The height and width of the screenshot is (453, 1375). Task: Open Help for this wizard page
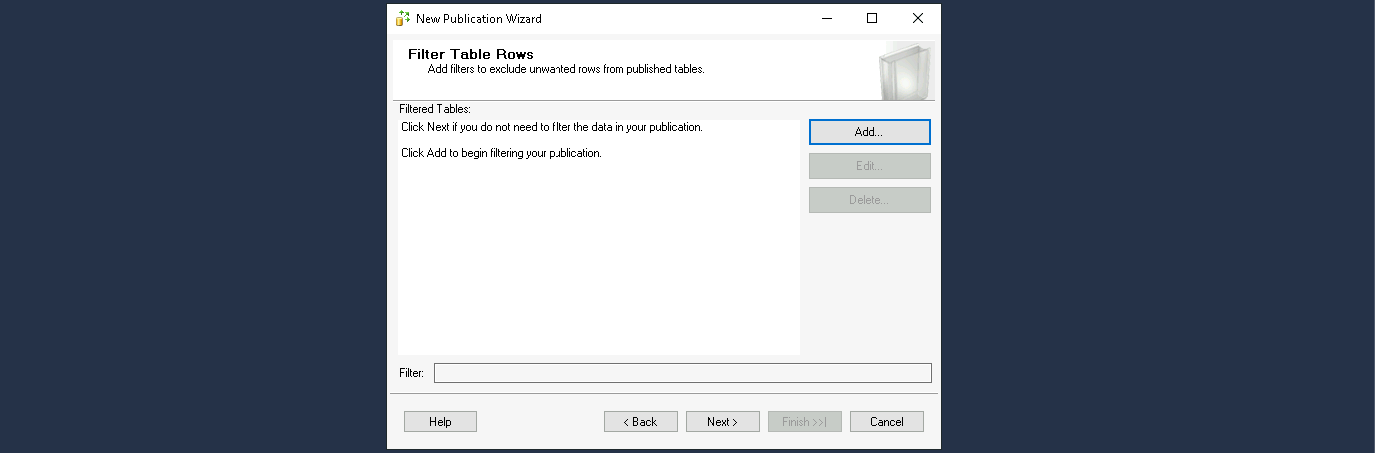tap(440, 422)
